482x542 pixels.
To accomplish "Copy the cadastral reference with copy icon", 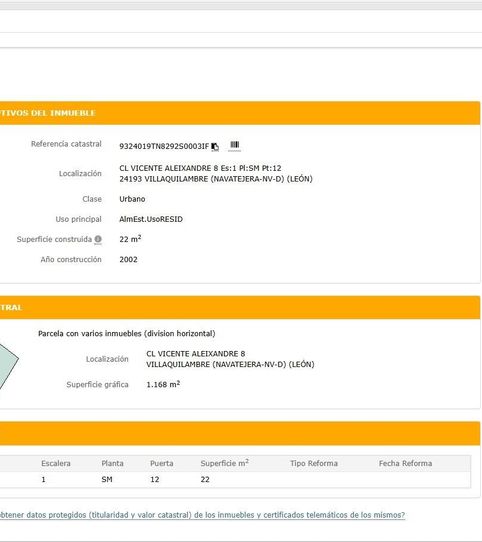I will tap(215, 147).
